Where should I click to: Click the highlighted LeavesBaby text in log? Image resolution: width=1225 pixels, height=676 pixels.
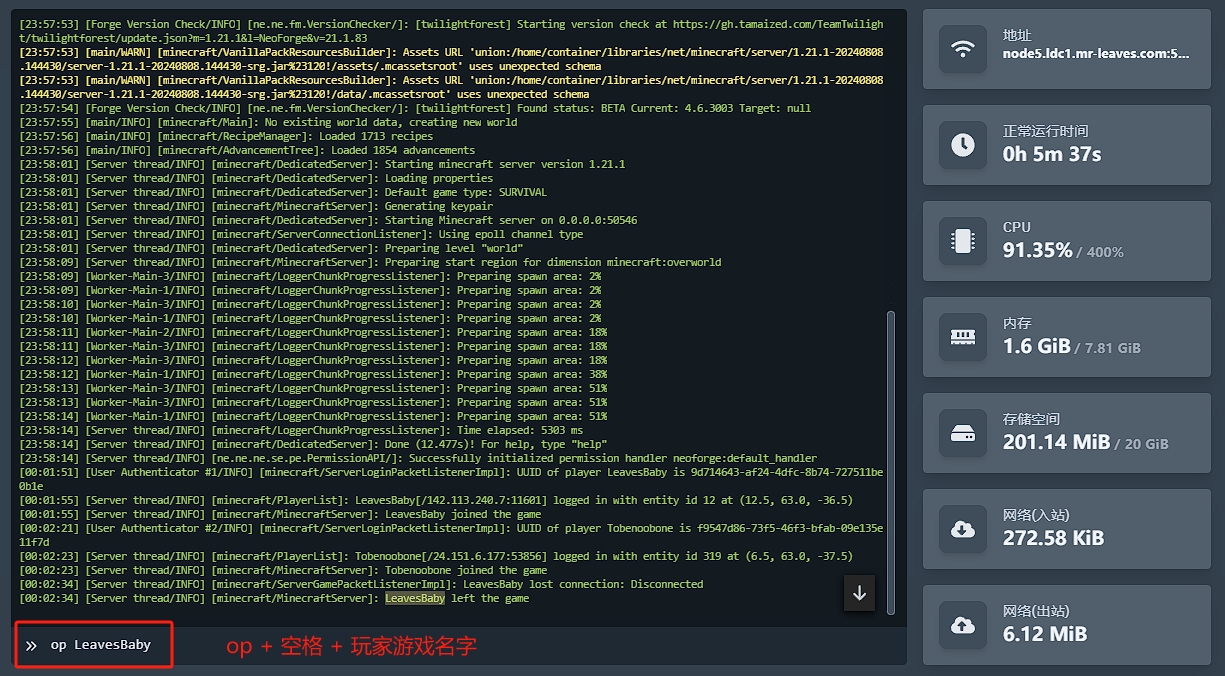coord(415,598)
